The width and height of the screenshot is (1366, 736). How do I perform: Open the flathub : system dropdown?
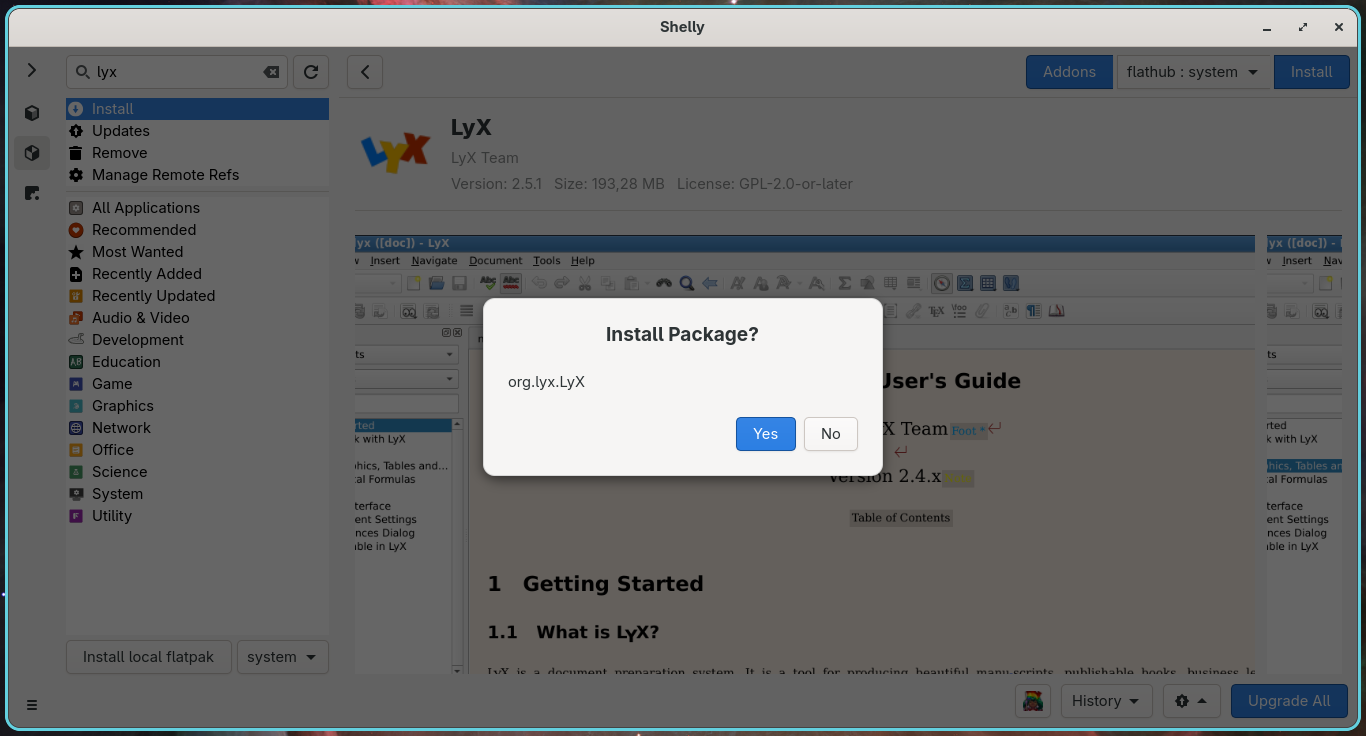tap(1193, 72)
